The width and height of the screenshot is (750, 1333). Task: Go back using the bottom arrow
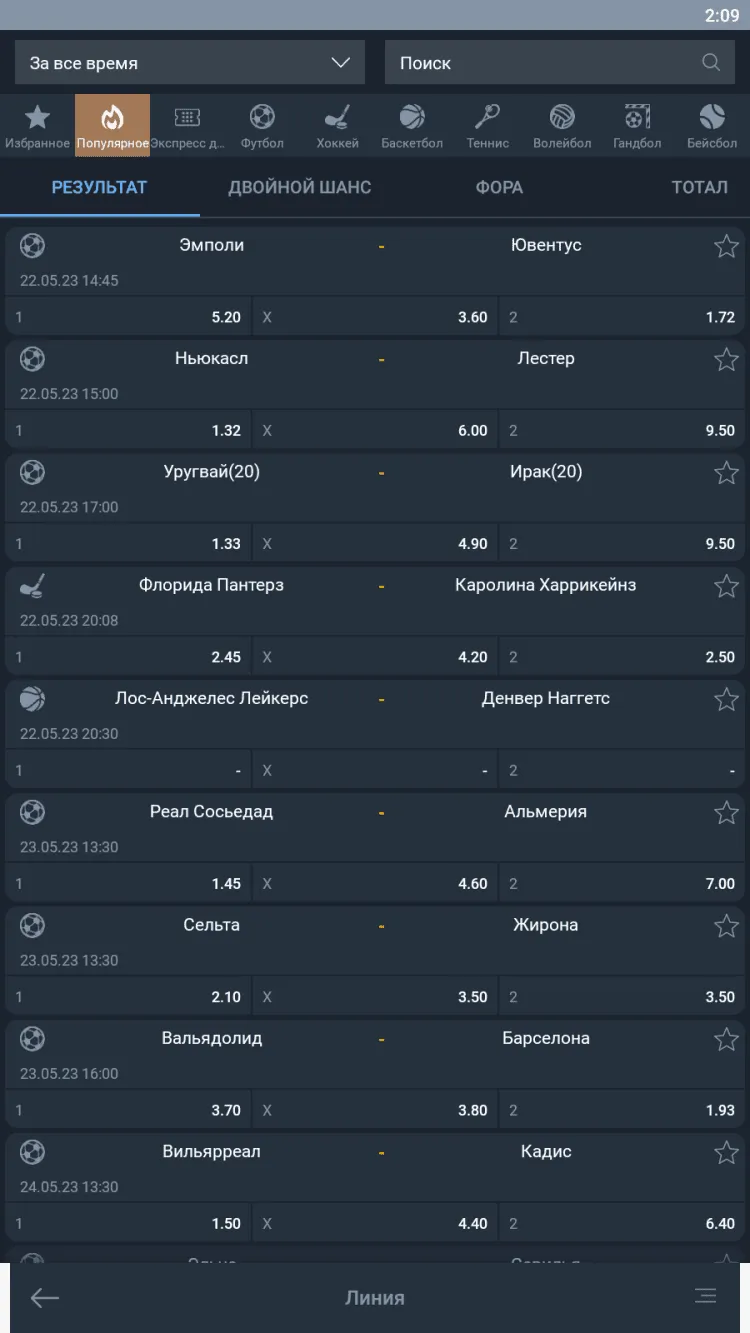(x=45, y=1297)
